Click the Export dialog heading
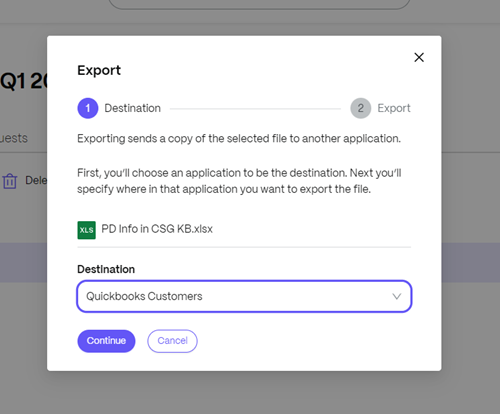The image size is (500, 414). 99,70
